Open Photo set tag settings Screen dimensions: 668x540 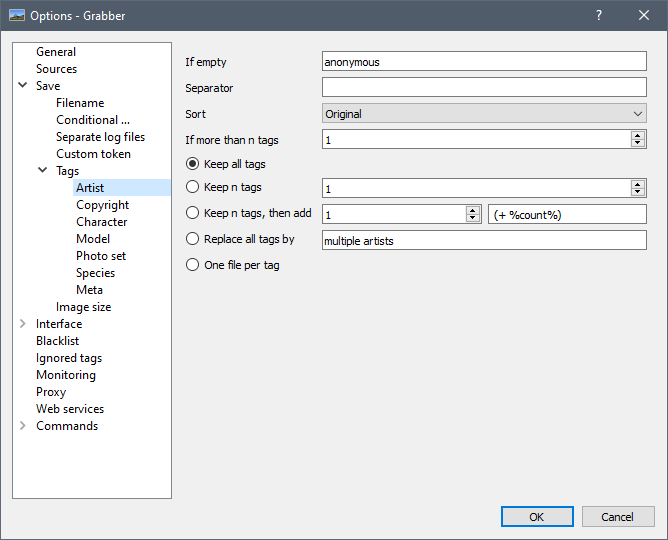tap(101, 256)
